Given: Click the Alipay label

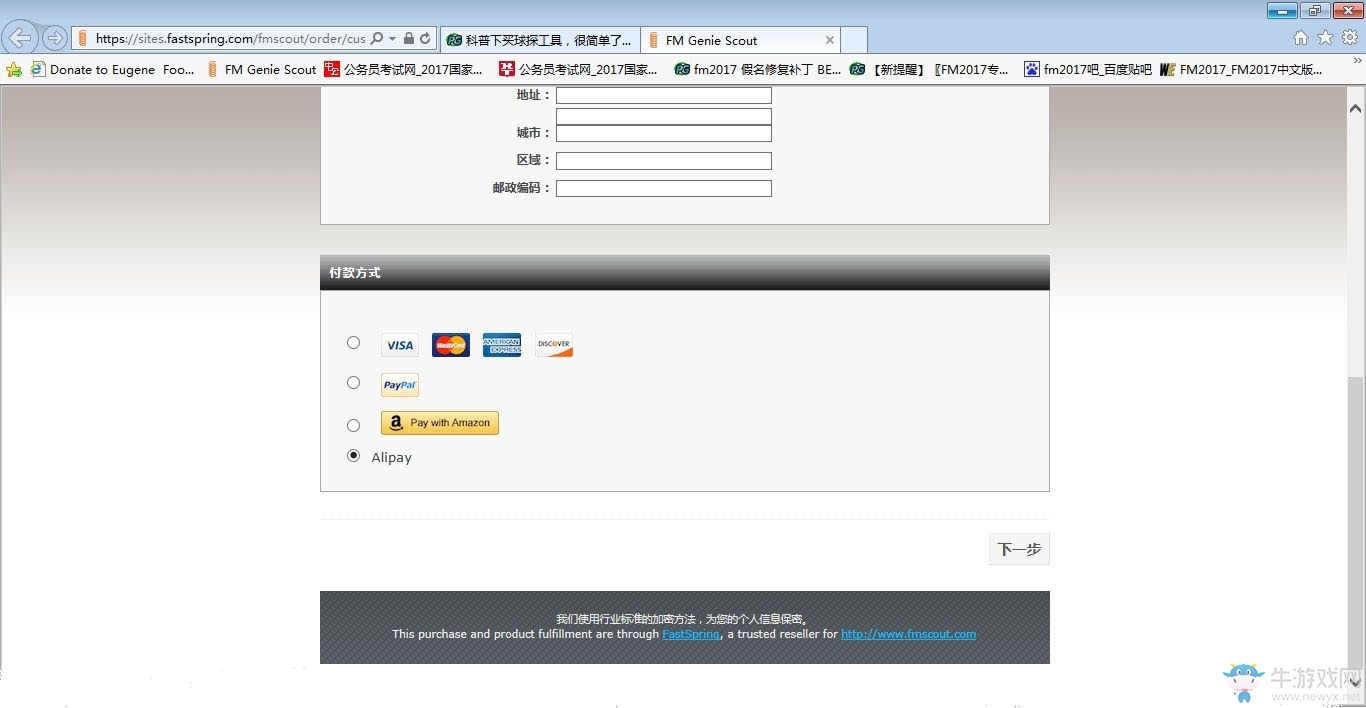Looking at the screenshot, I should point(391,458).
